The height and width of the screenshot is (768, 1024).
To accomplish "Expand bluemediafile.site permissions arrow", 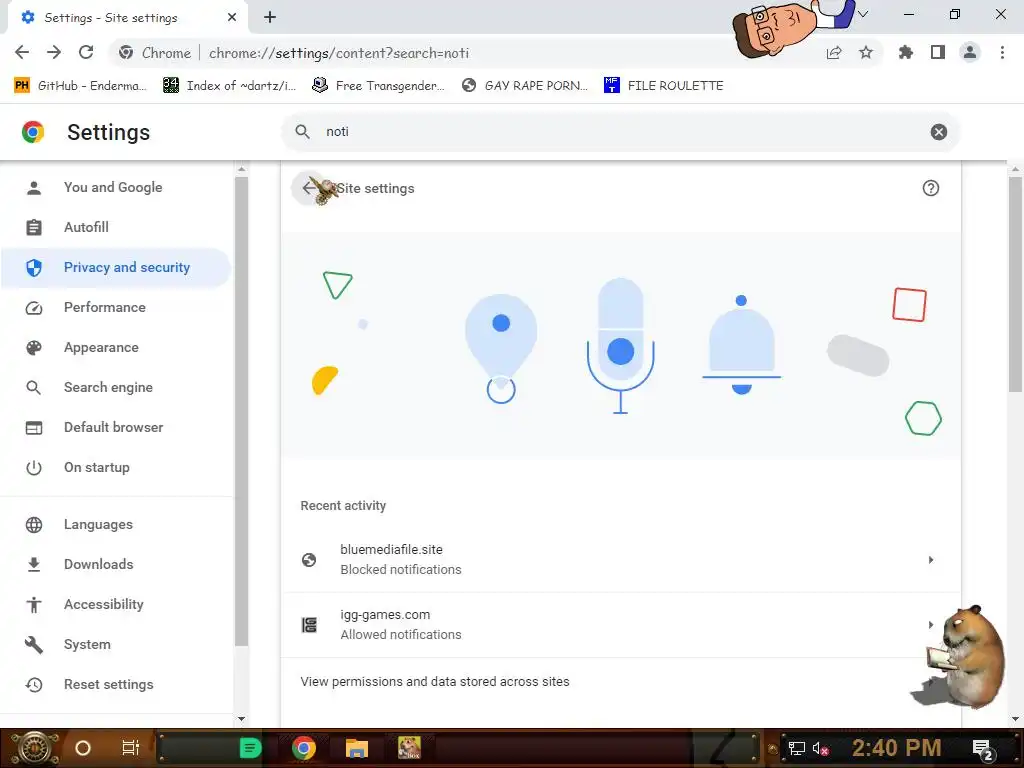I will pyautogui.click(x=931, y=560).
